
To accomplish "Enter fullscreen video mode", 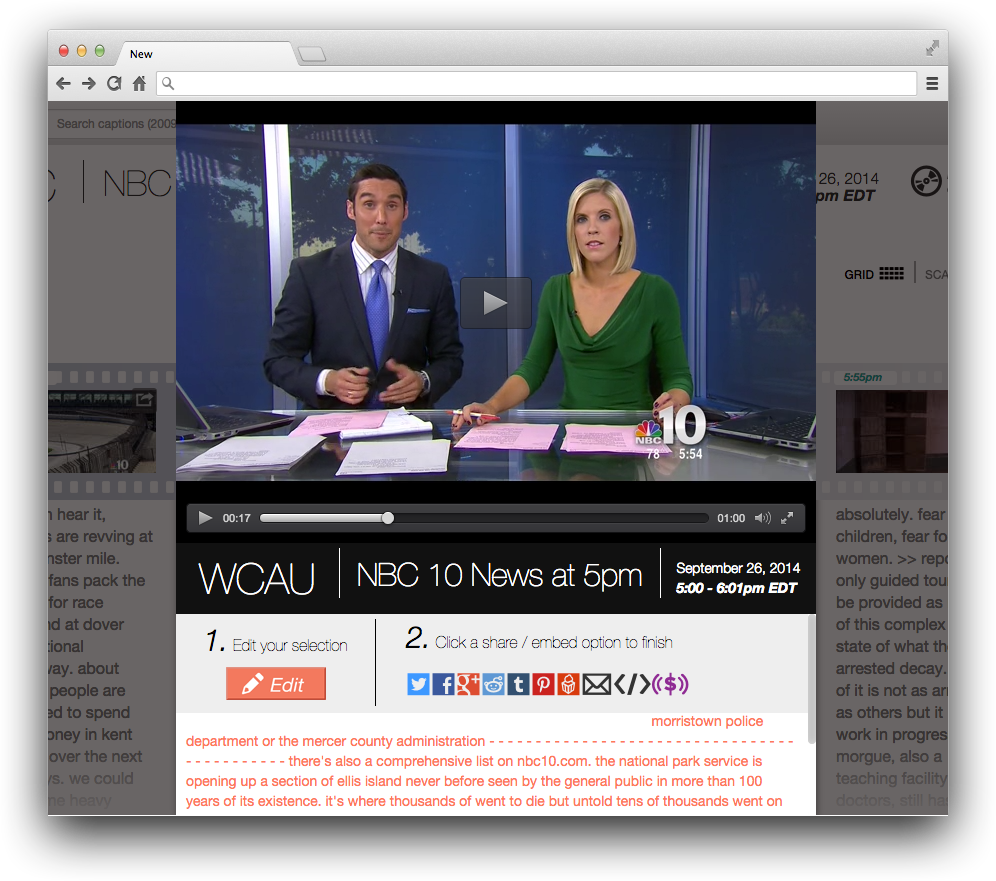I will (787, 518).
